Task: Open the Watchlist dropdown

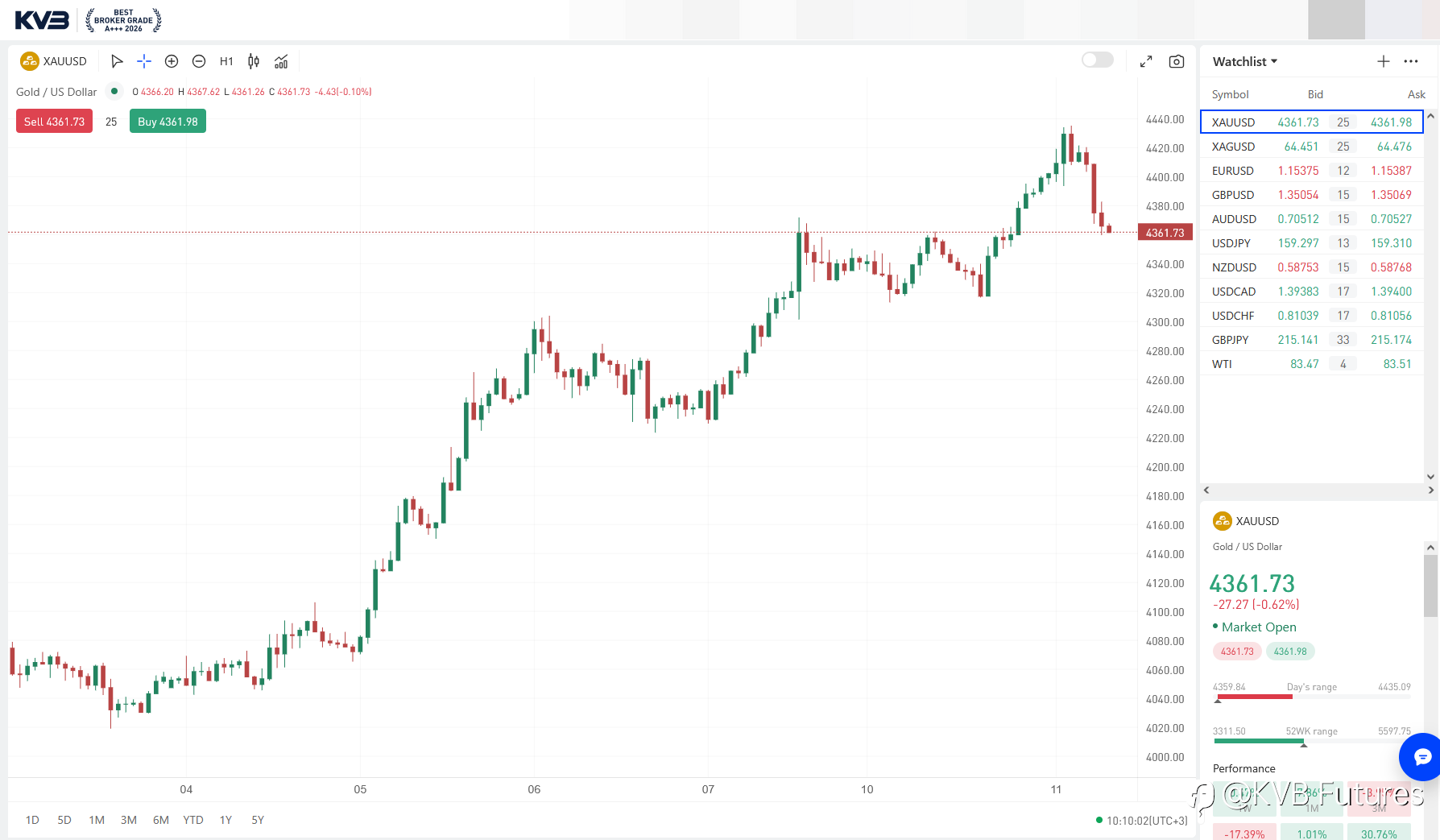Action: 1245,61
